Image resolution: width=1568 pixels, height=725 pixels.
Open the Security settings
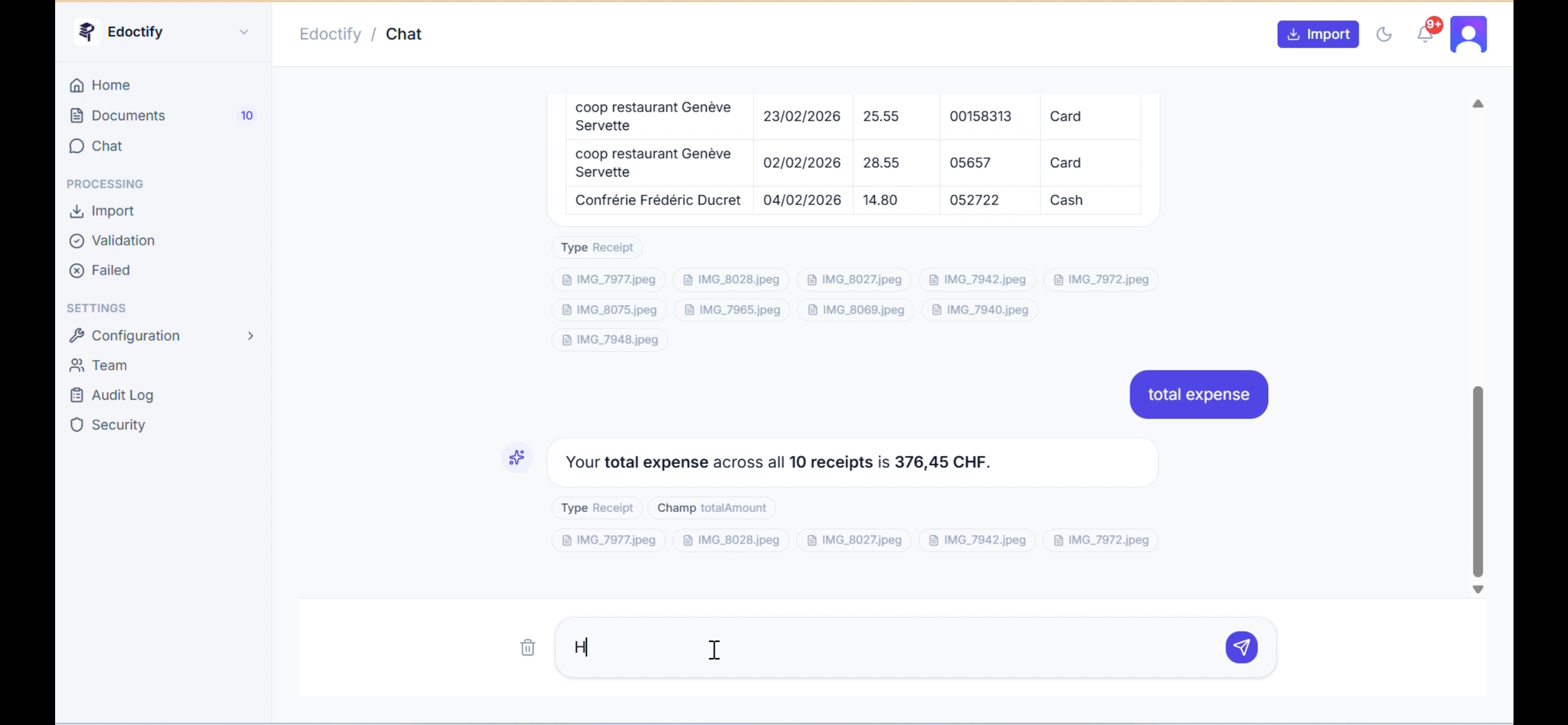[x=118, y=424]
